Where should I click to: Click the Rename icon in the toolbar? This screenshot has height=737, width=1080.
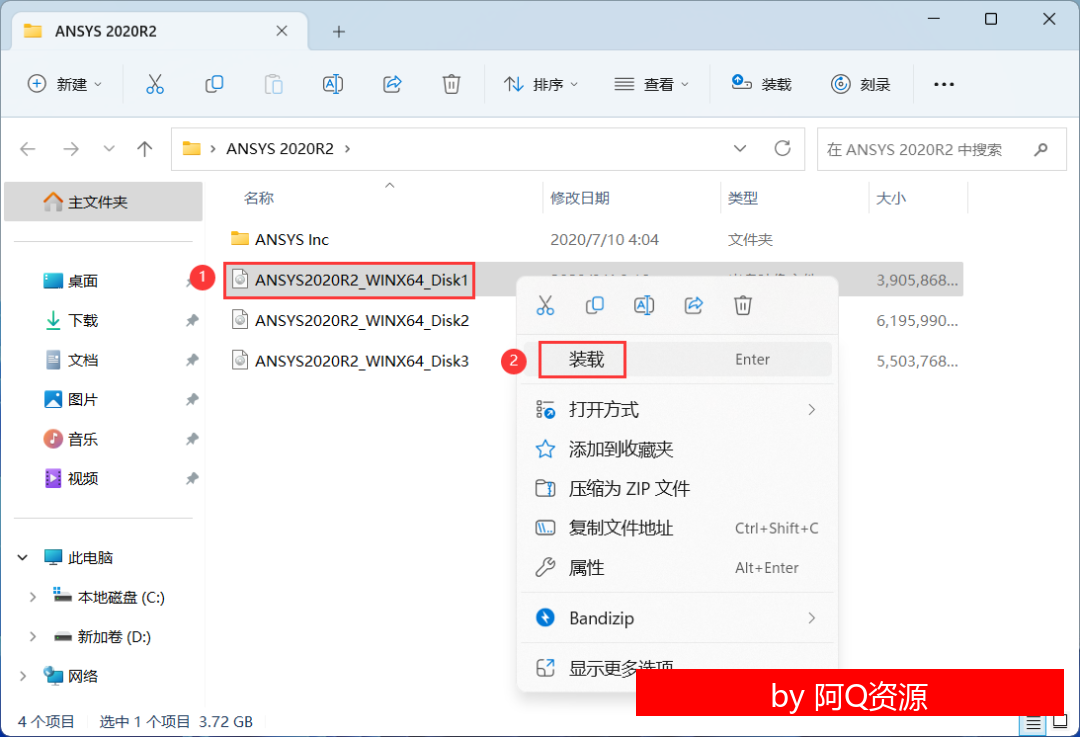point(333,84)
